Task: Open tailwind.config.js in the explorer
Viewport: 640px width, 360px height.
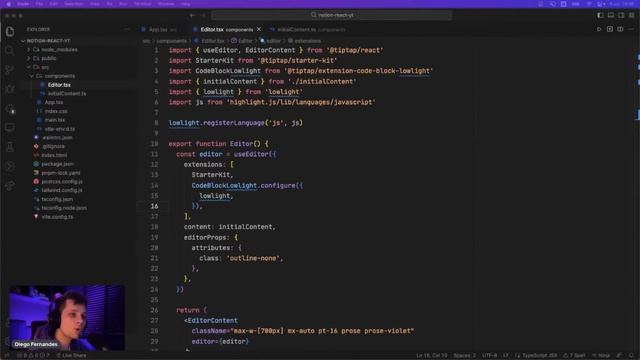Action: [61, 190]
